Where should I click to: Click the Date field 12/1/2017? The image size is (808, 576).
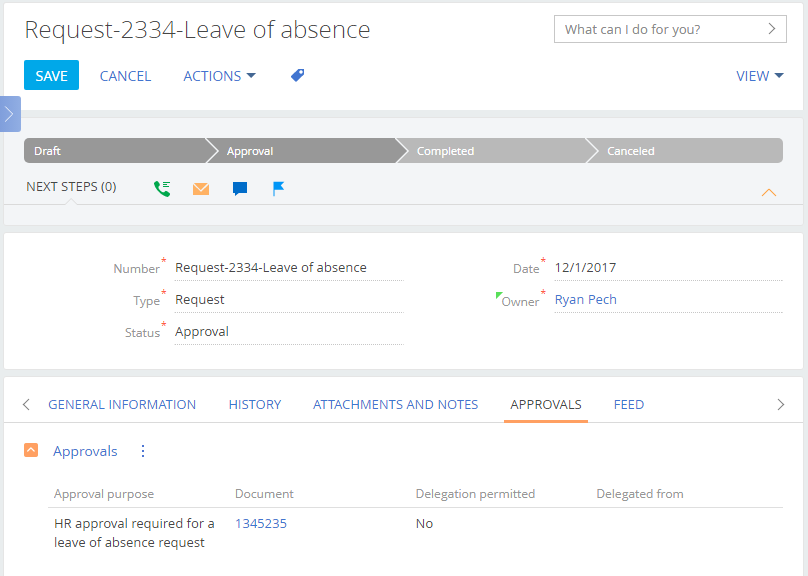(x=668, y=268)
